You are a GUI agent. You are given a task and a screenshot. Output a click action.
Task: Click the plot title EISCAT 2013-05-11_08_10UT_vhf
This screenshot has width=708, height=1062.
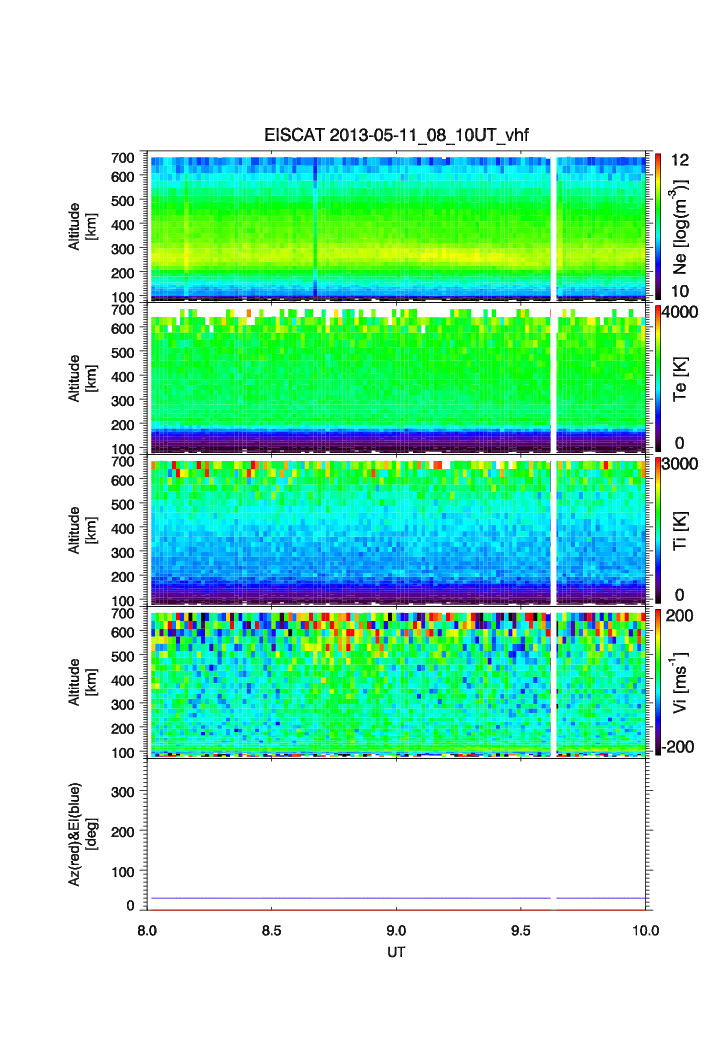point(396,138)
